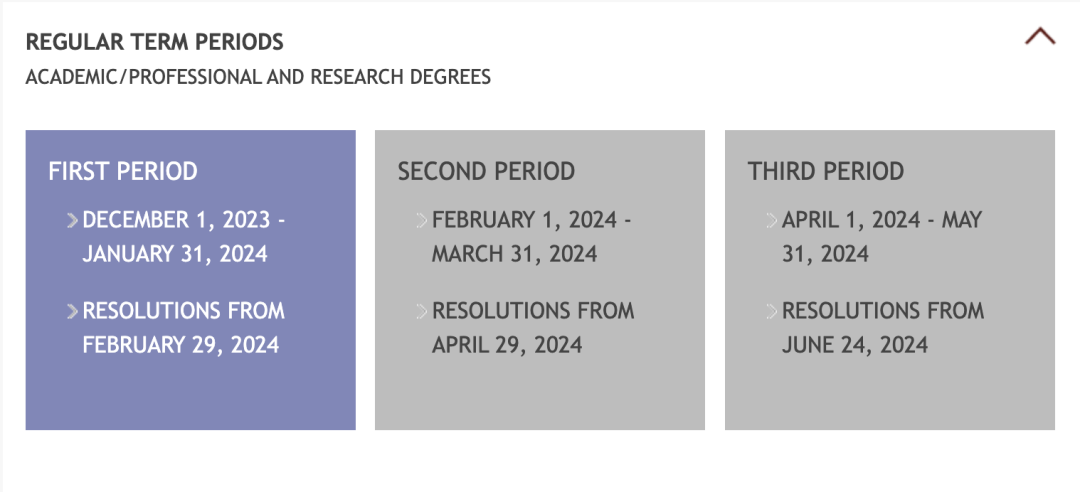The width and height of the screenshot is (1080, 492).
Task: Collapse the Regular Term Periods section chevron
Action: click(1039, 36)
